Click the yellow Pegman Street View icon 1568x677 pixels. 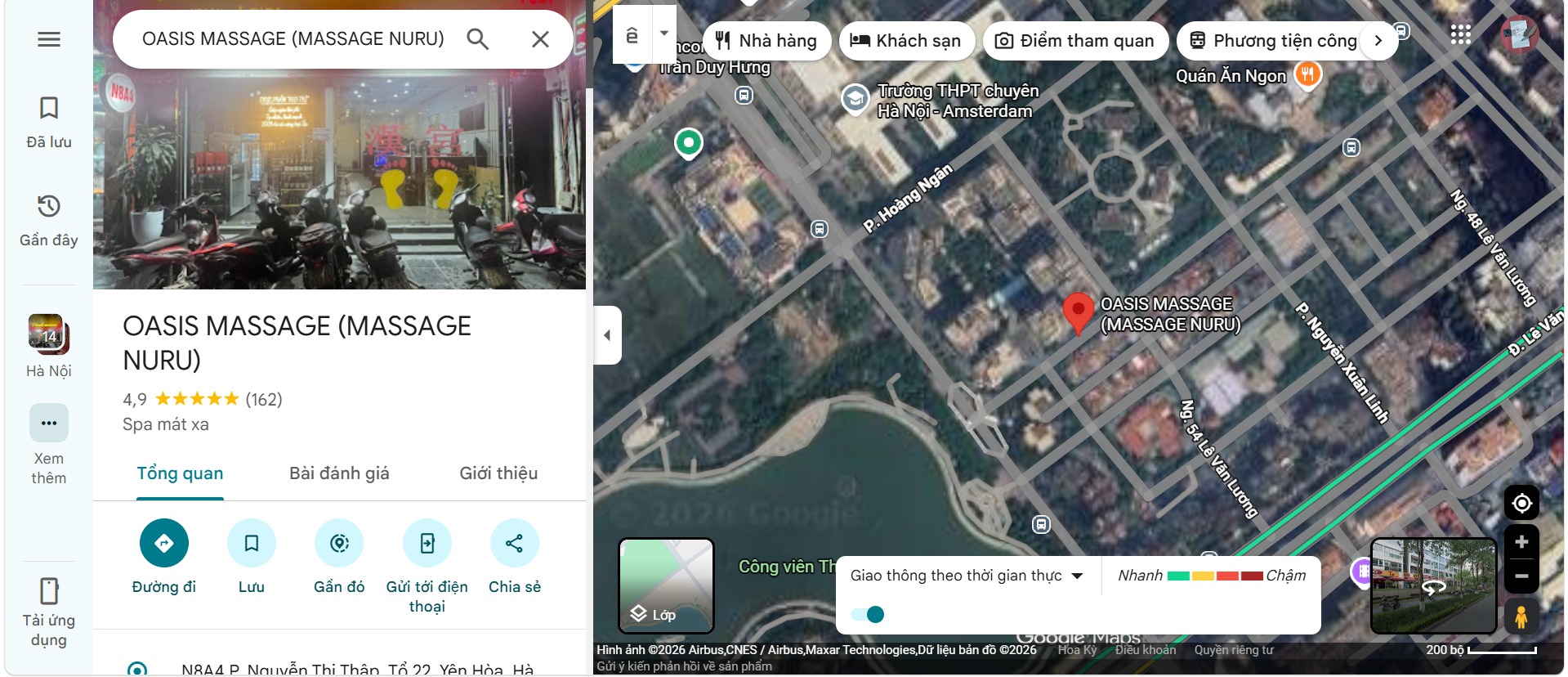click(1521, 616)
